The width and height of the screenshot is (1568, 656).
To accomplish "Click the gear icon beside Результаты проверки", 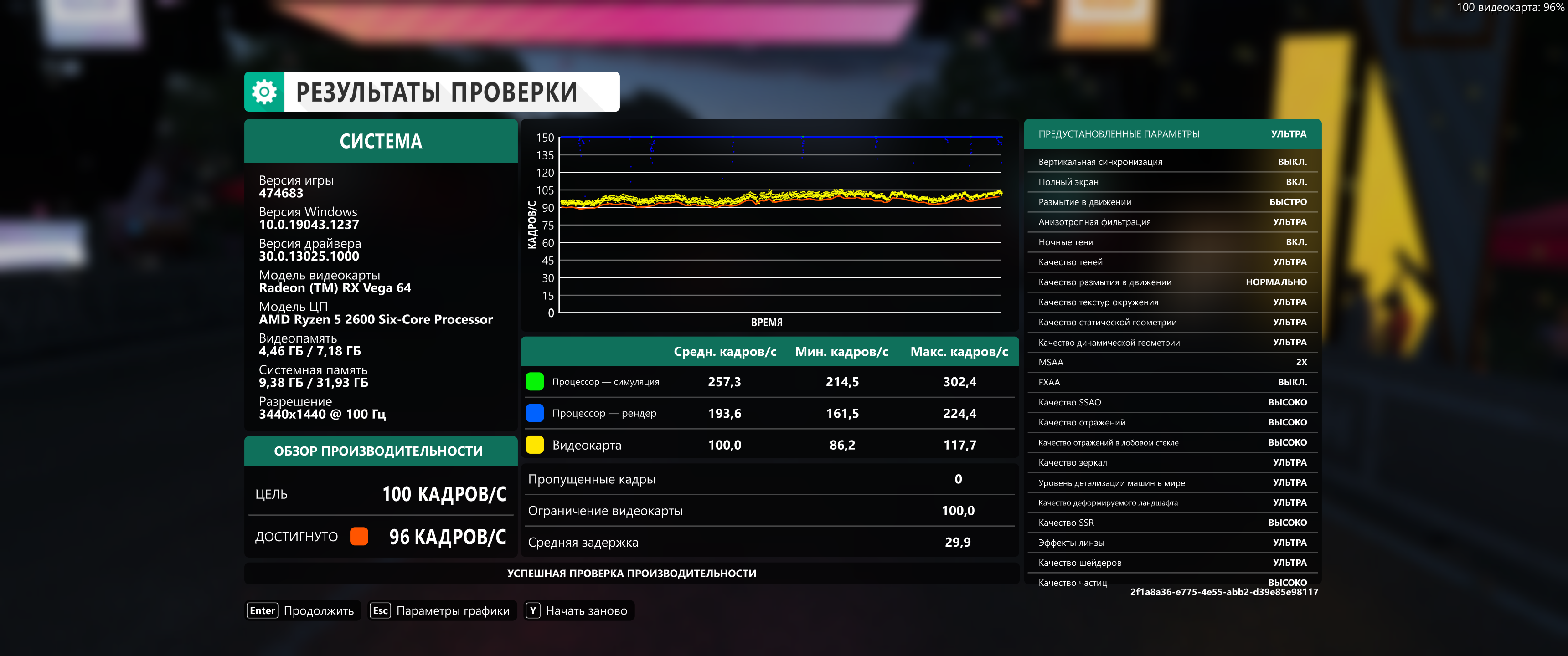I will point(264,92).
